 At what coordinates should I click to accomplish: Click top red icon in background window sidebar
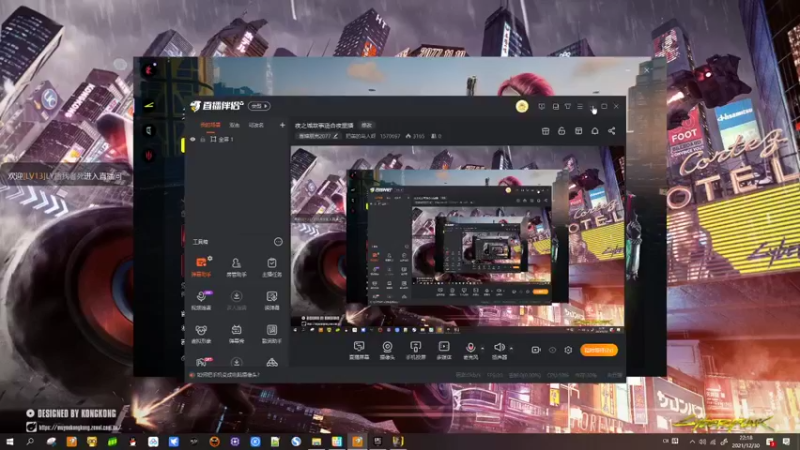point(148,69)
